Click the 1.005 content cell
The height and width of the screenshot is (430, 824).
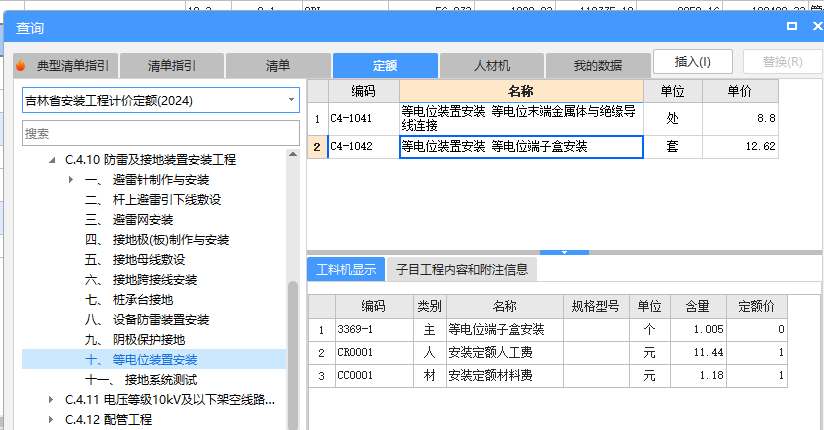[x=698, y=330]
